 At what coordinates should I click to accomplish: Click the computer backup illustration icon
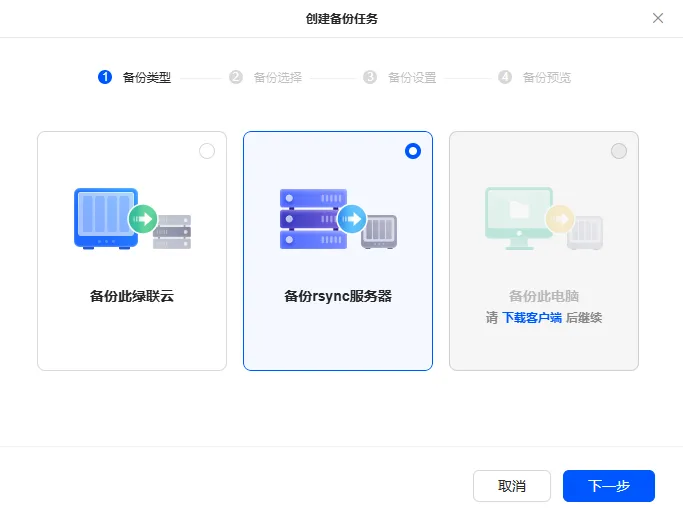(544, 219)
